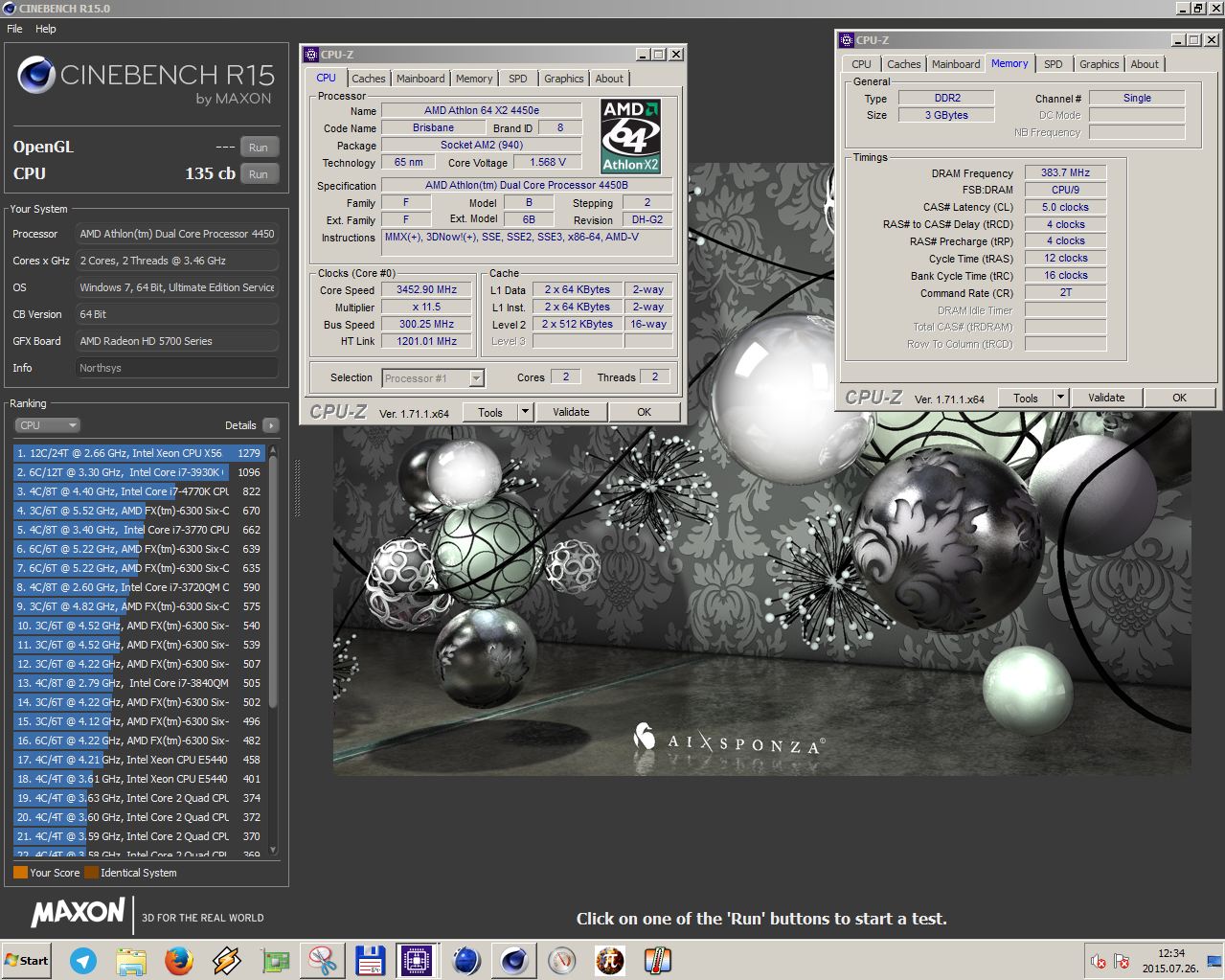1225x980 pixels.
Task: Switch to CPU-Z taskbar button
Action: tap(418, 960)
